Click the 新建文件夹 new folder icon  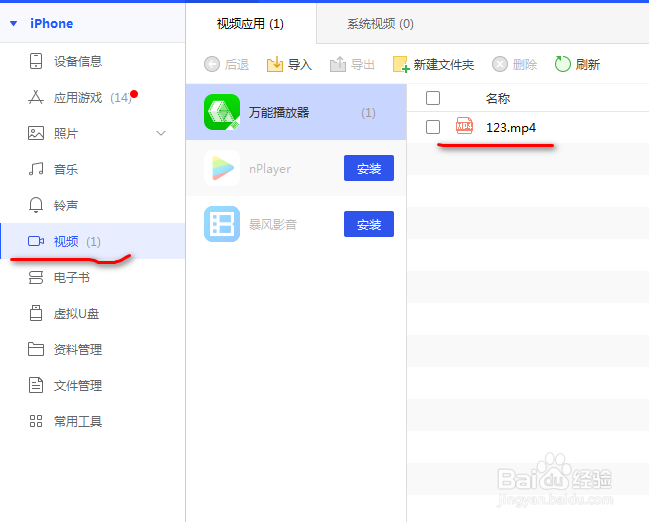click(401, 64)
